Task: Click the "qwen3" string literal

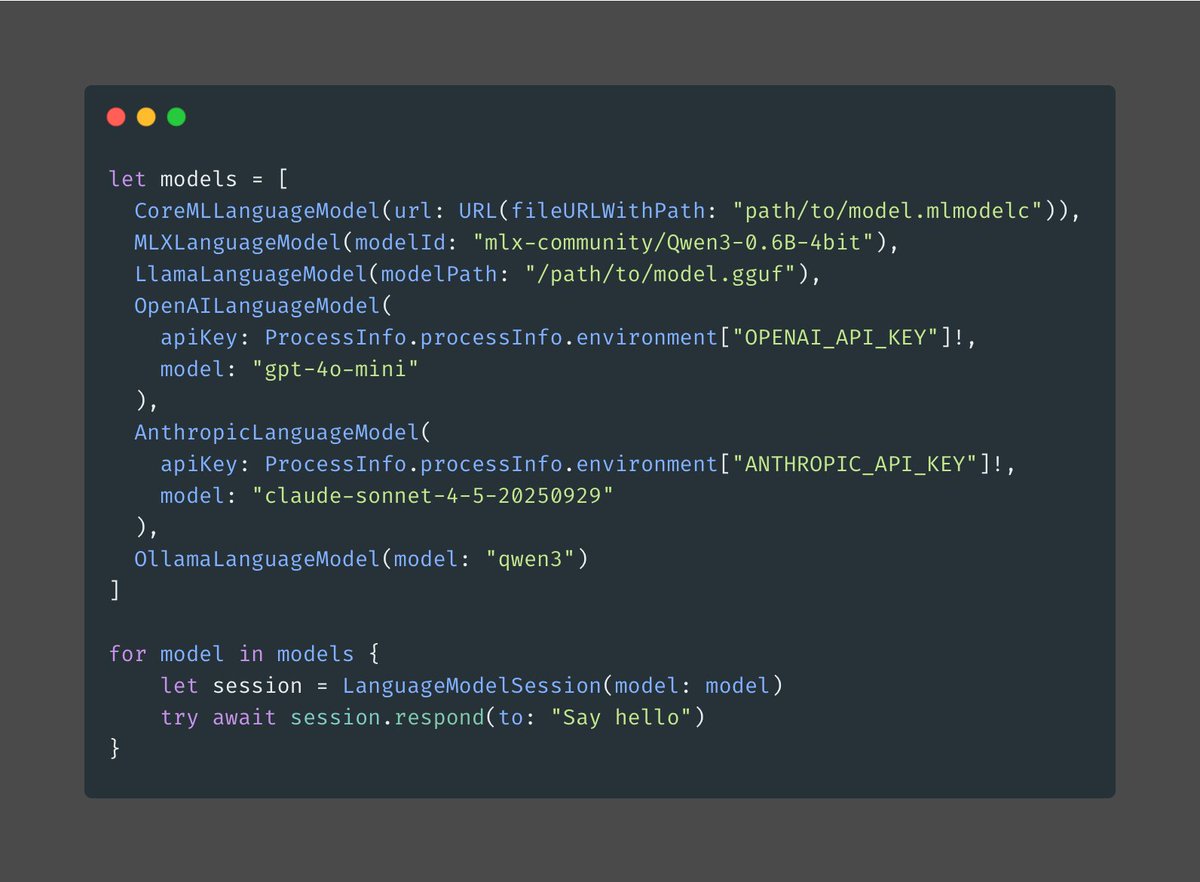Action: coord(531,560)
